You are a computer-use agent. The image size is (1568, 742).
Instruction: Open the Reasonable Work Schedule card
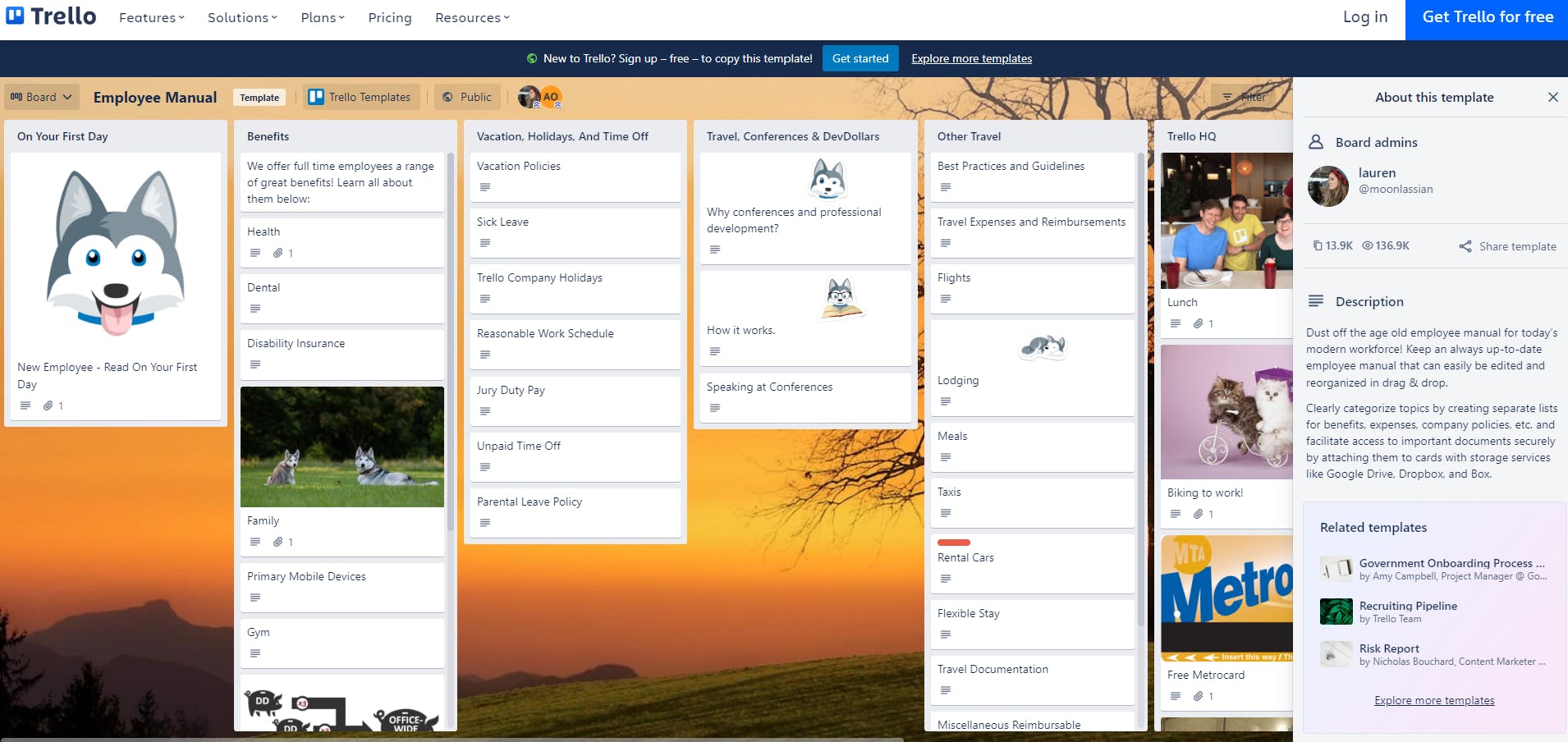tap(575, 344)
